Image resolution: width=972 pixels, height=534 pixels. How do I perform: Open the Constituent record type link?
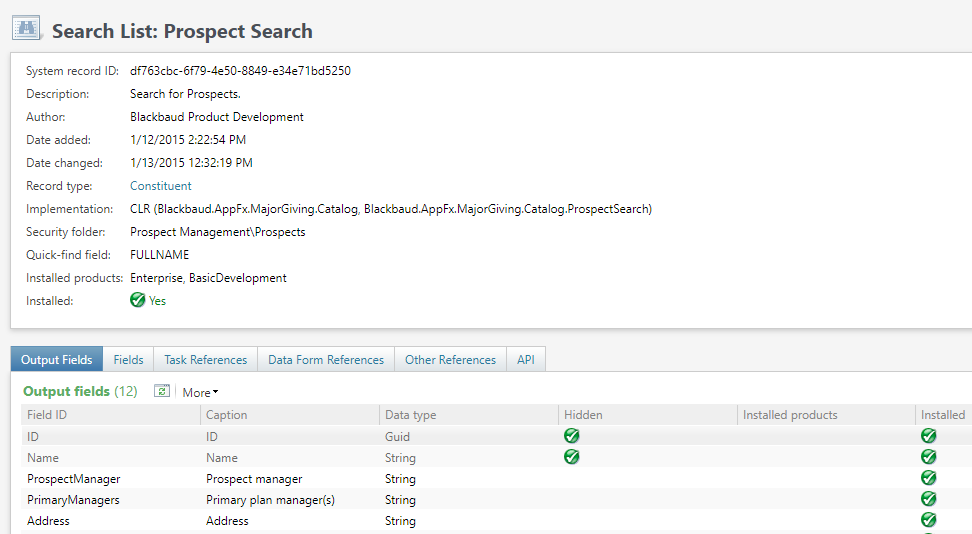(x=161, y=186)
